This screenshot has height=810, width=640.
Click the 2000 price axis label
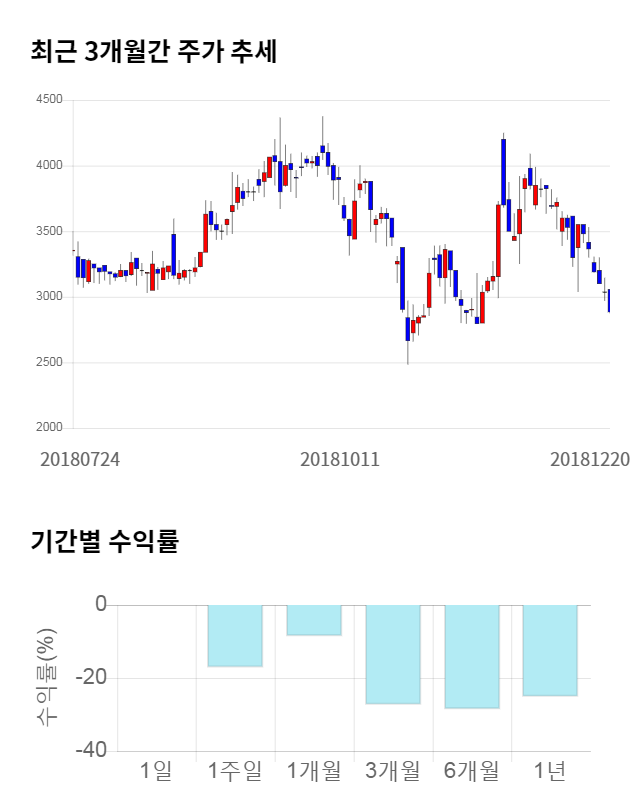click(x=49, y=428)
